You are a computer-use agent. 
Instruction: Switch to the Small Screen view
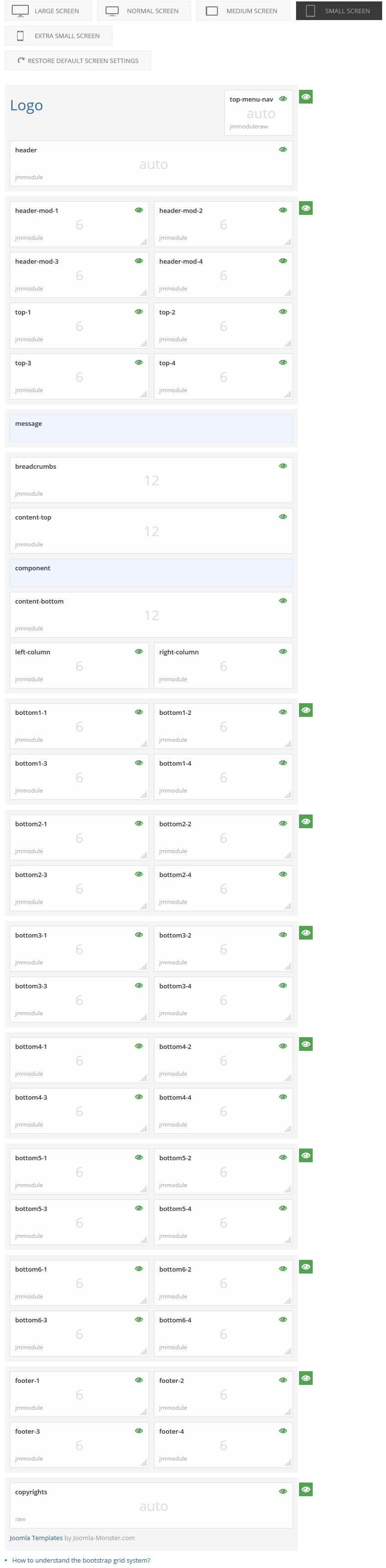point(339,10)
